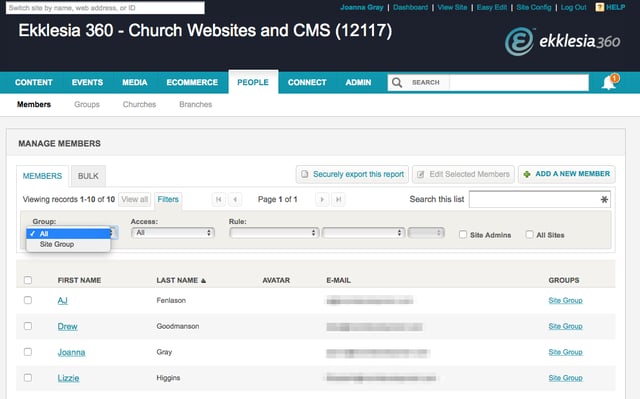Open the Dashboard link
The width and height of the screenshot is (640, 399).
click(410, 7)
